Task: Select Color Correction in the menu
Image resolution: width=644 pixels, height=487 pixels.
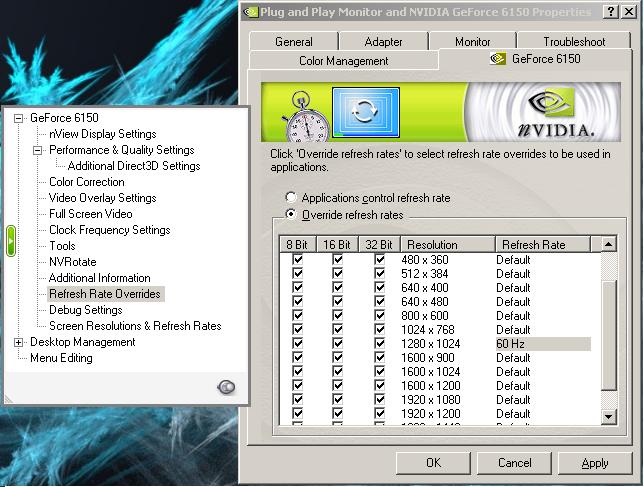Action: pyautogui.click(x=87, y=182)
